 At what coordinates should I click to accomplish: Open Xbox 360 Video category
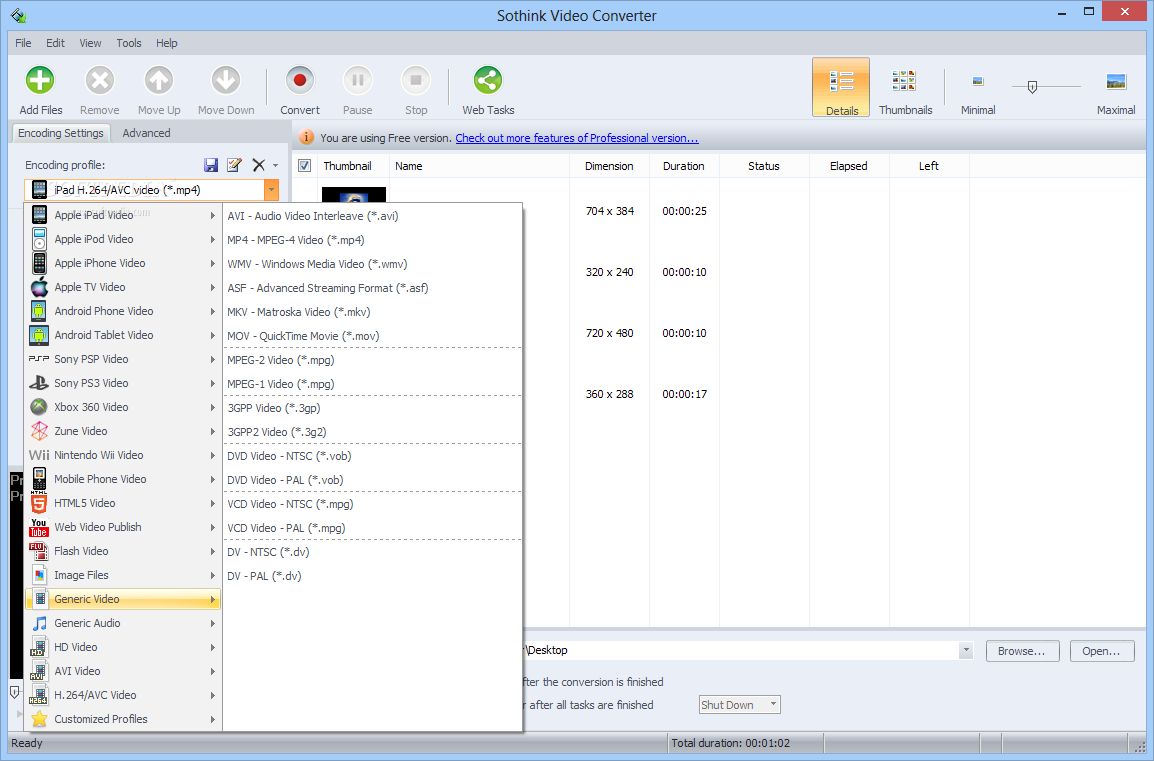123,407
